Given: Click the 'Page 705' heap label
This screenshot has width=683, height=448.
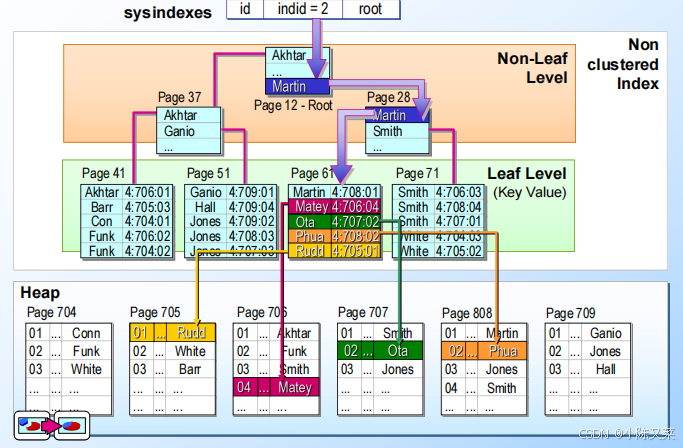Looking at the screenshot, I should [155, 312].
